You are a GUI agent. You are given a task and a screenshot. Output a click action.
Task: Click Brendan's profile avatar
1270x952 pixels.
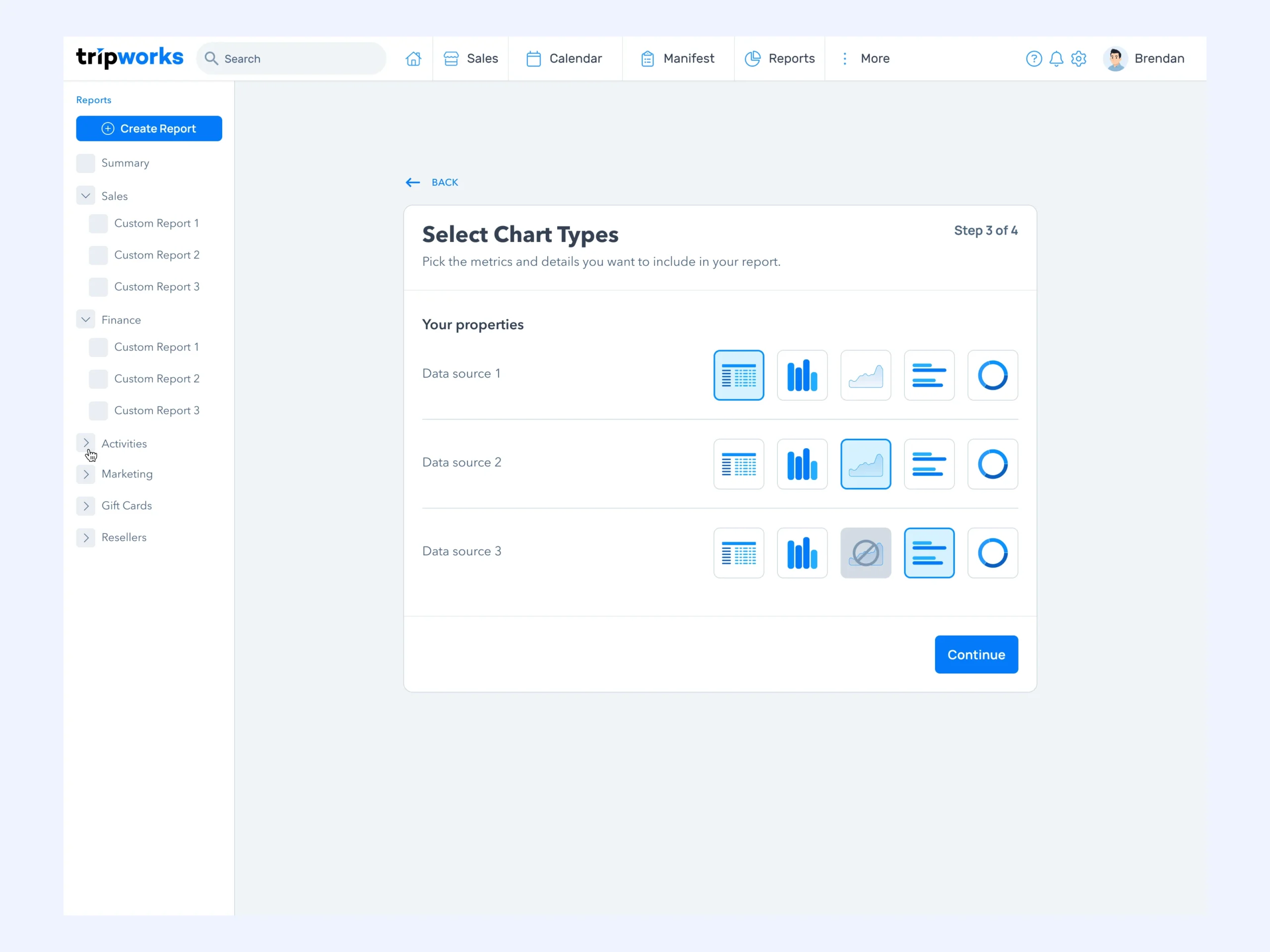click(1115, 59)
